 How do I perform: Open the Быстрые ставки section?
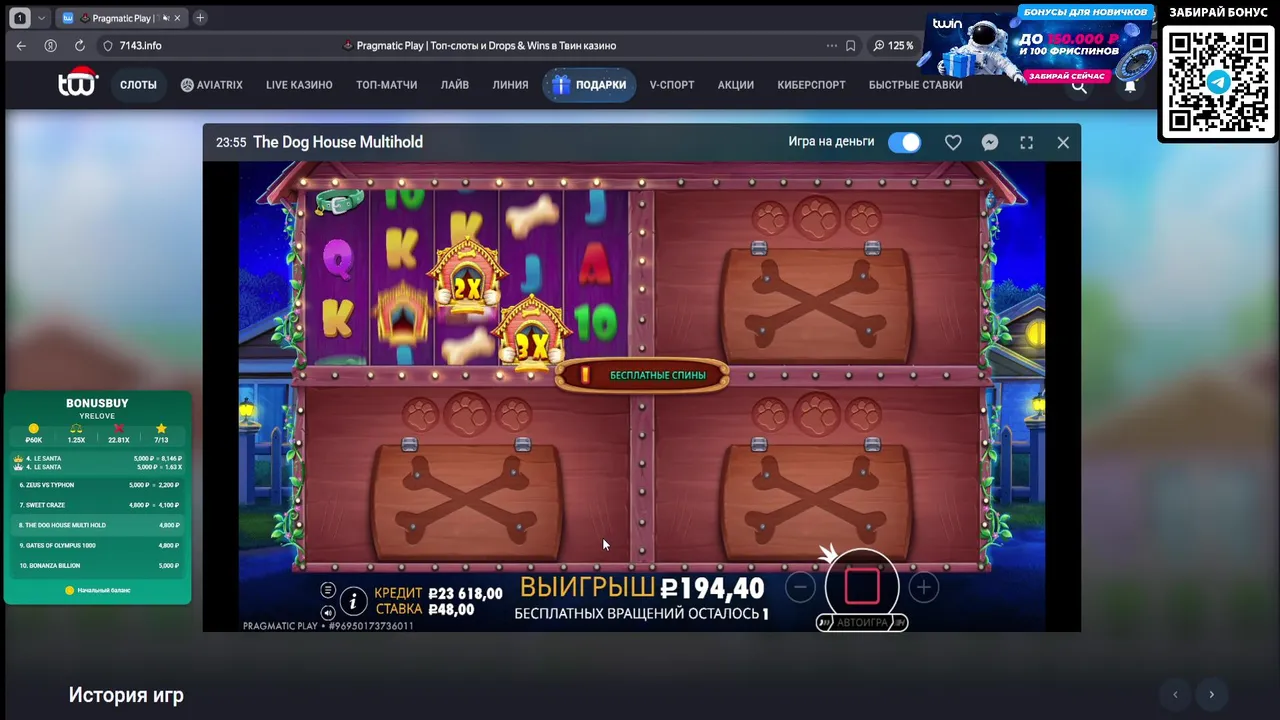pyautogui.click(x=915, y=85)
